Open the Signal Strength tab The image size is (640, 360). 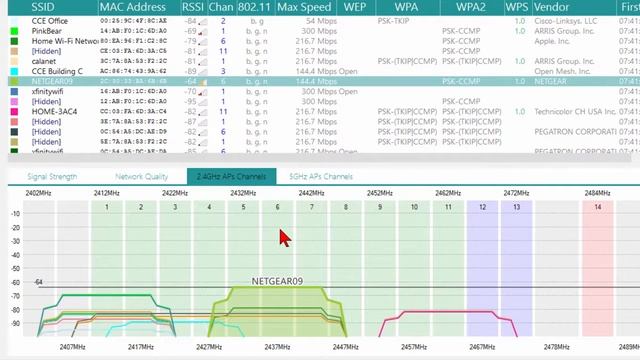click(x=52, y=177)
